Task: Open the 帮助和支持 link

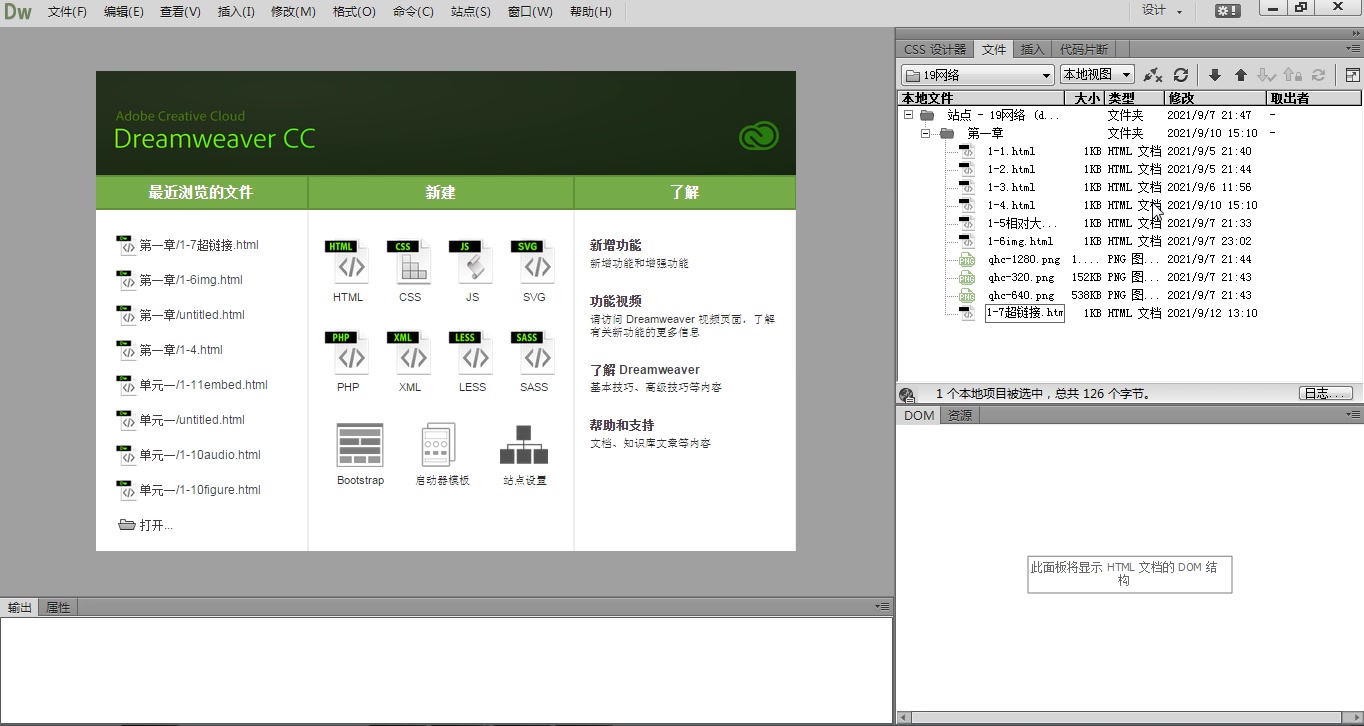Action: coord(622,425)
